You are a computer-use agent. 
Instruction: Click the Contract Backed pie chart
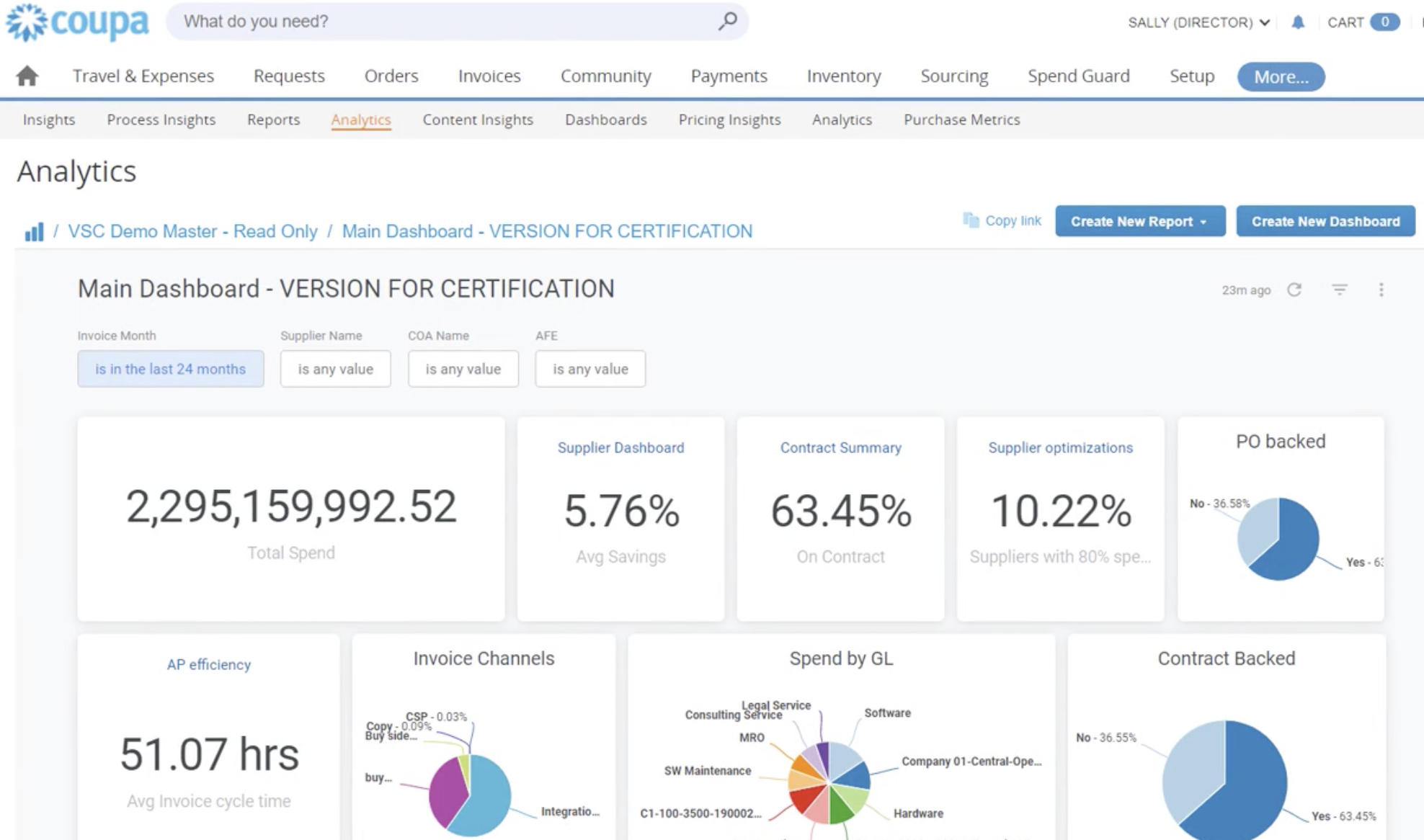[x=1224, y=780]
